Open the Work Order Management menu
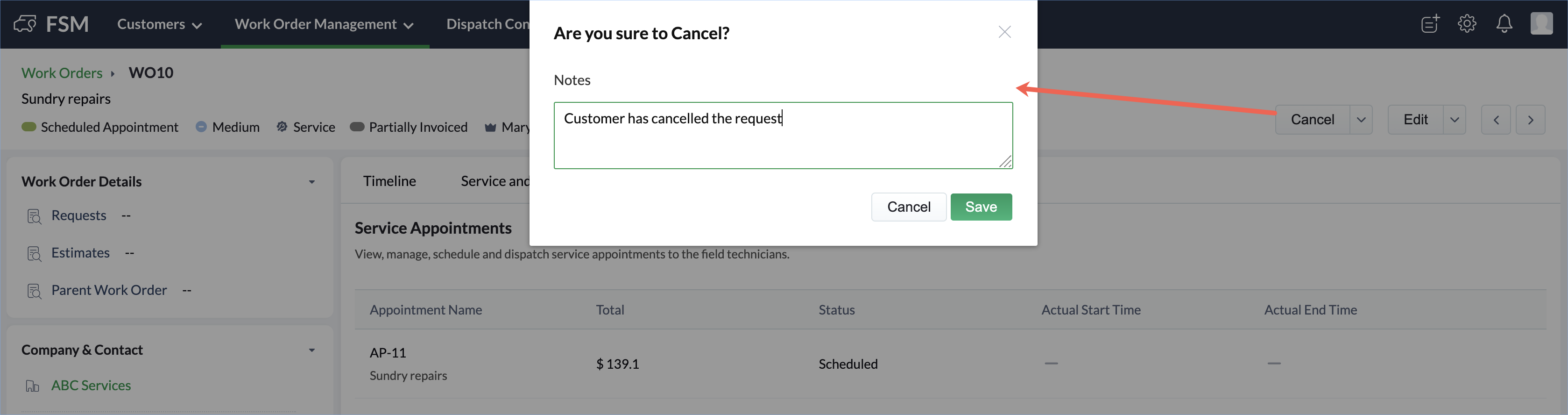The height and width of the screenshot is (415, 1568). [324, 24]
